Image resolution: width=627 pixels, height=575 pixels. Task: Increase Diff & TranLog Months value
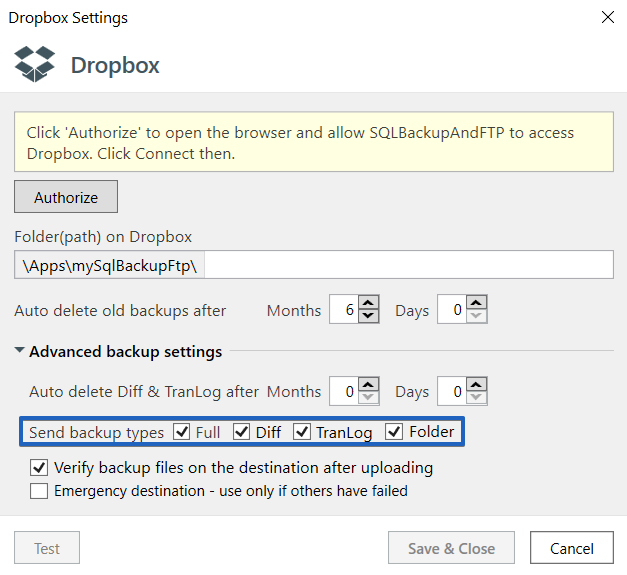pyautogui.click(x=368, y=384)
